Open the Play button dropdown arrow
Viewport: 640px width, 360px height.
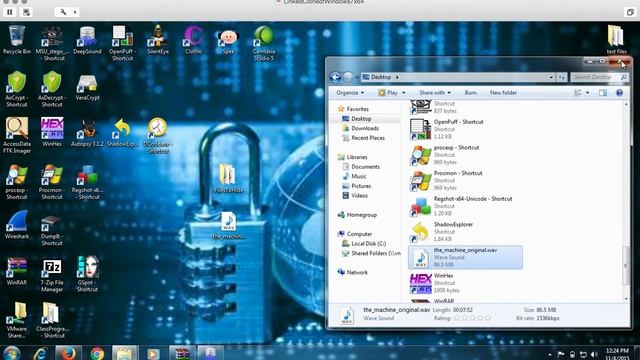tap(404, 93)
